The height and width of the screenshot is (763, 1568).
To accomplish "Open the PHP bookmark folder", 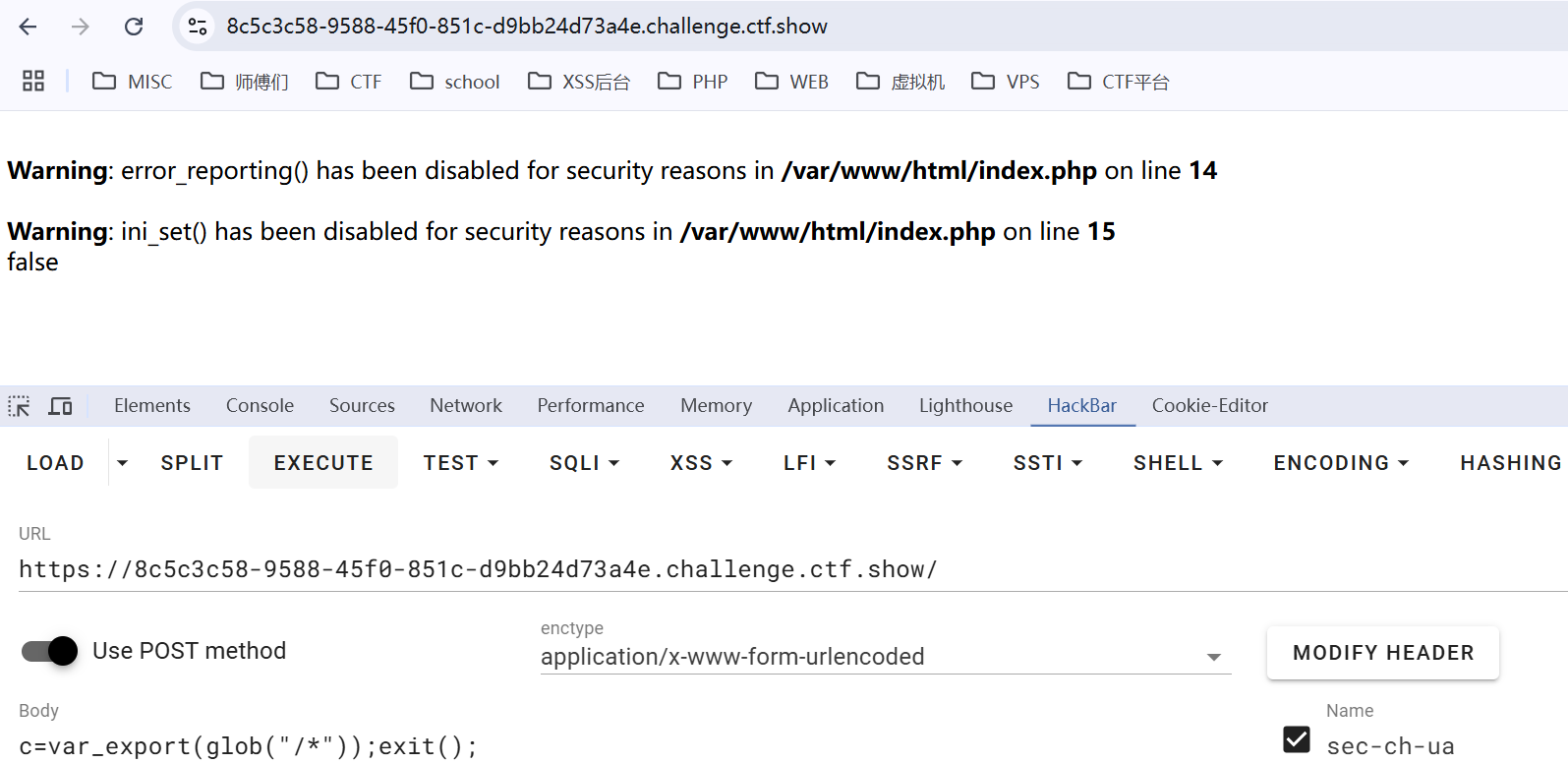I will [x=693, y=82].
